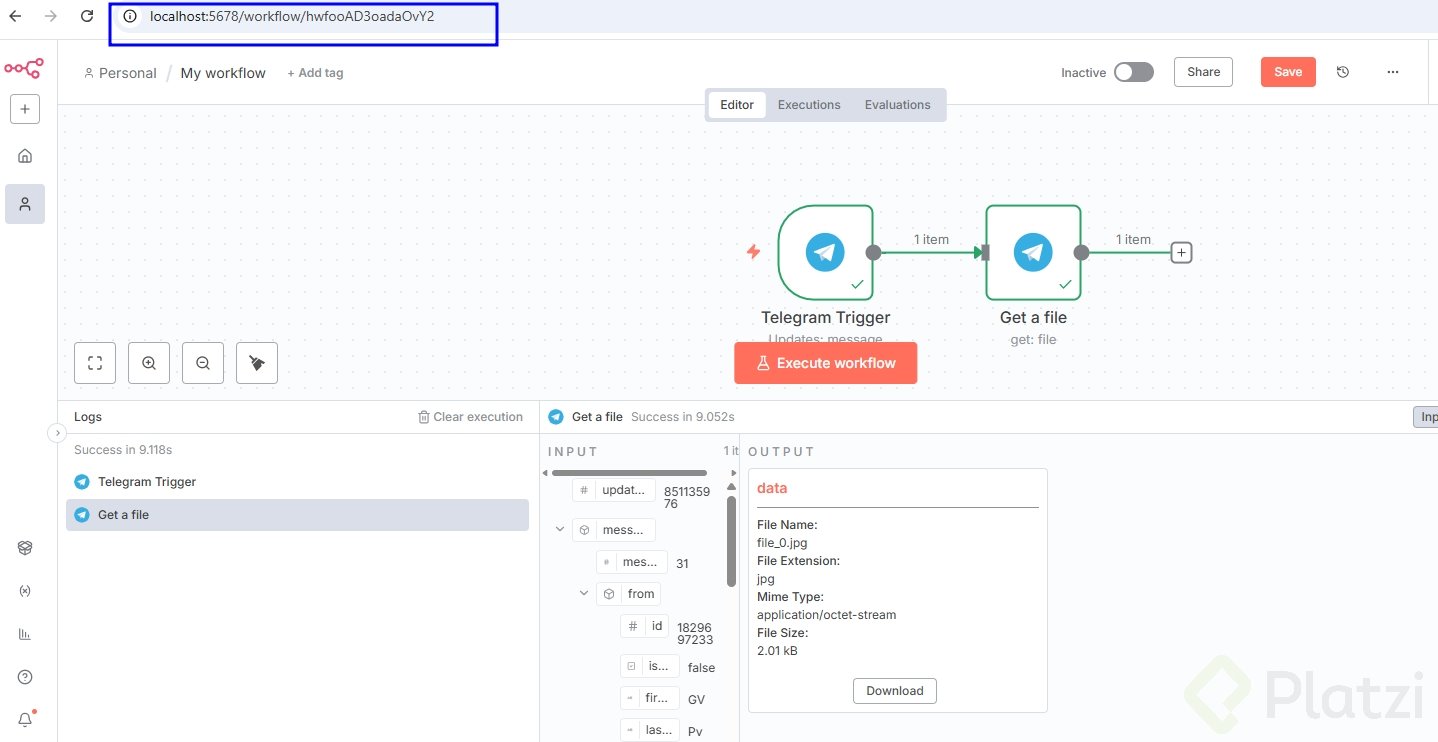1438x742 pixels.
Task: Open the notifications bell icon
Action: pyautogui.click(x=25, y=719)
